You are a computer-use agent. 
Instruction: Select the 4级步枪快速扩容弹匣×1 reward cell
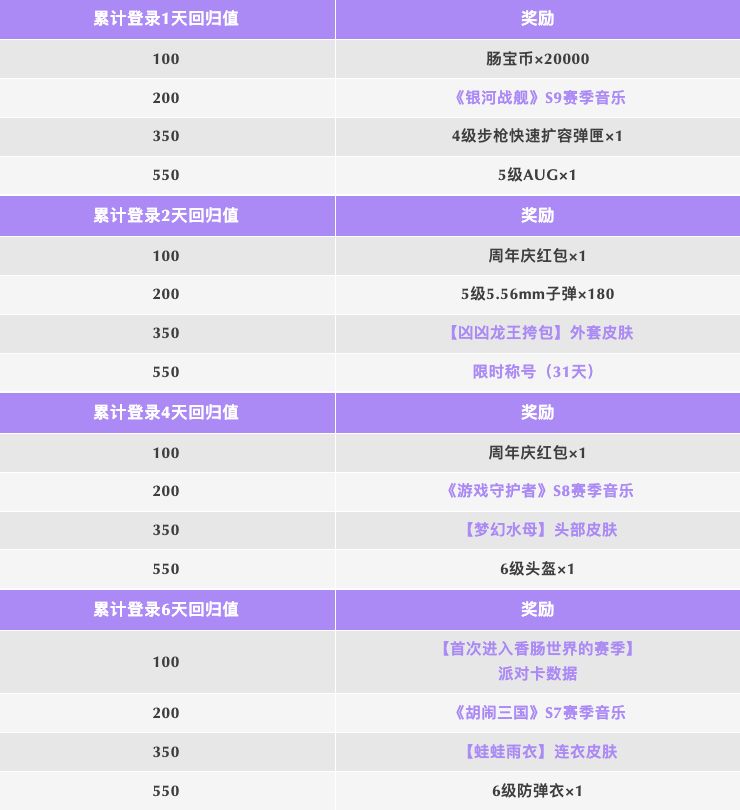(x=537, y=136)
